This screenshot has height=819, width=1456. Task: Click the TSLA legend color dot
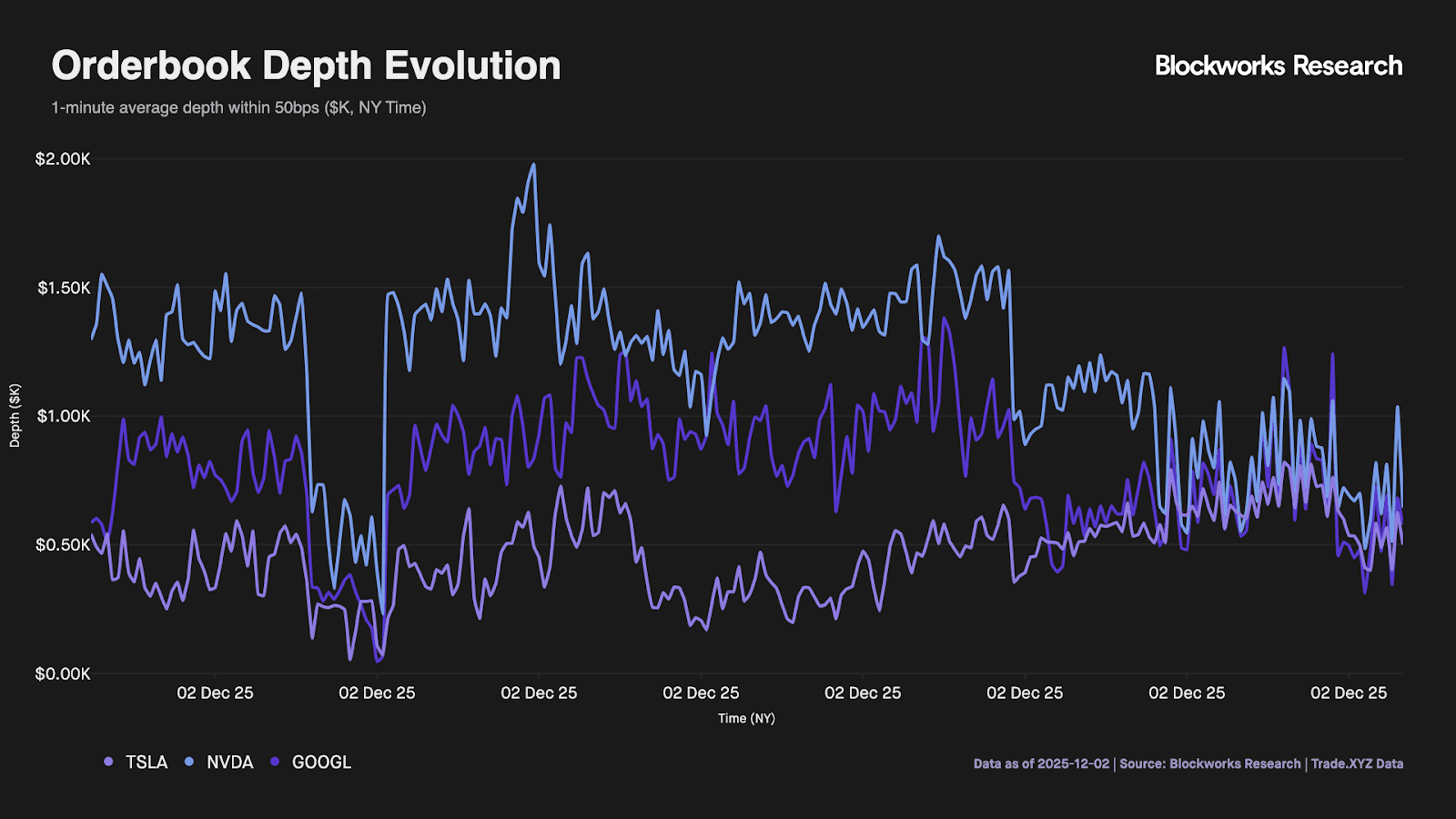point(109,762)
